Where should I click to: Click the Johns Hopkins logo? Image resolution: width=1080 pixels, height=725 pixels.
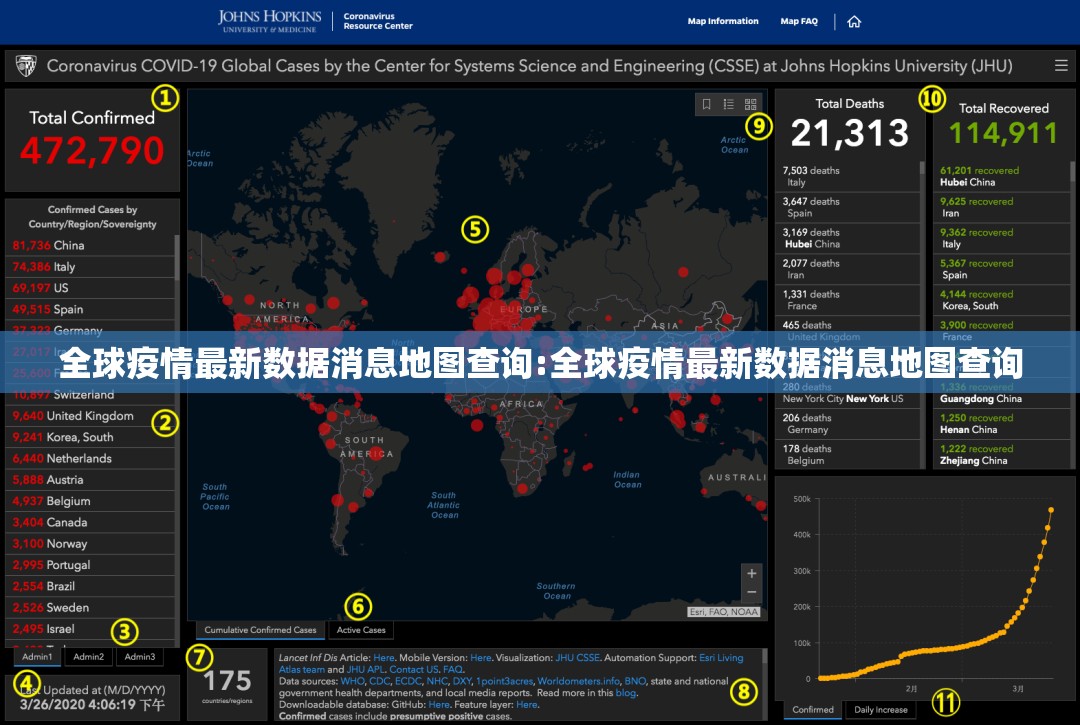(x=270, y=21)
